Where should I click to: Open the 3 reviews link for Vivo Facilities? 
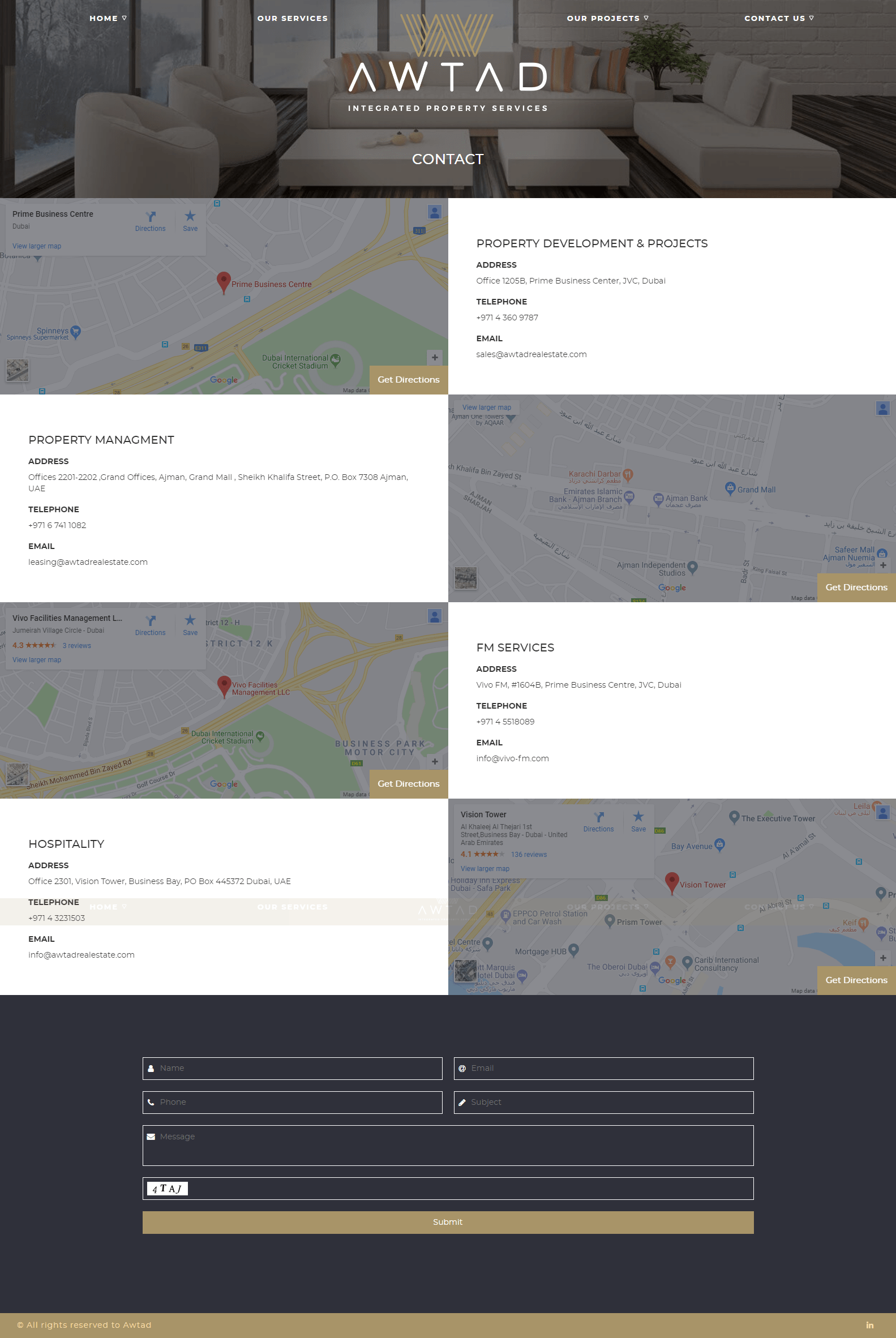[76, 646]
